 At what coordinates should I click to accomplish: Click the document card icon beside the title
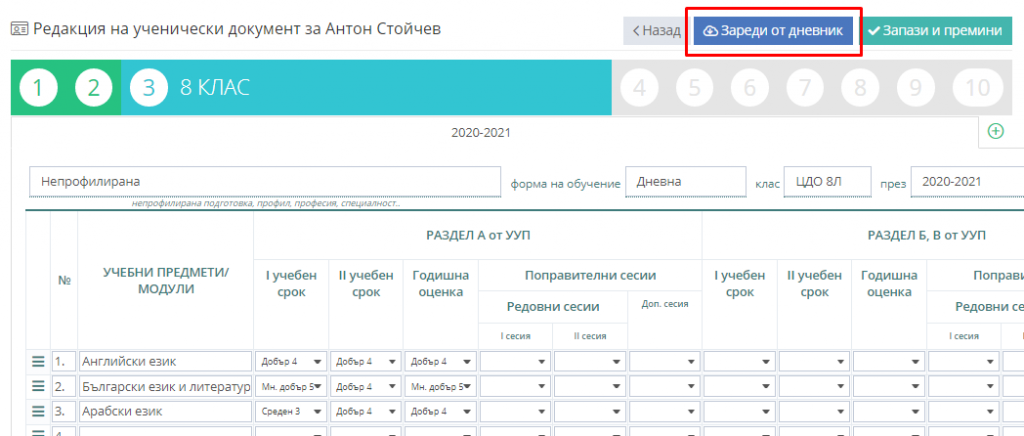pos(20,29)
